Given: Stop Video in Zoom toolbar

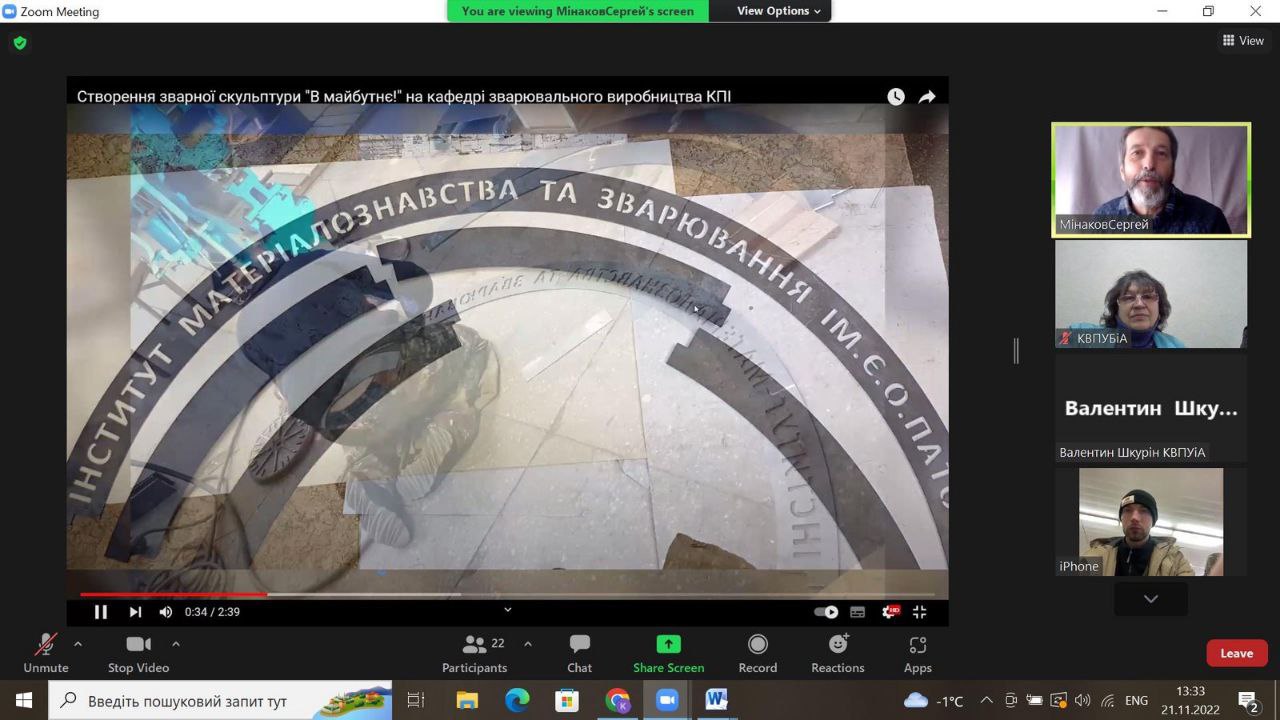Looking at the screenshot, I should click(138, 654).
